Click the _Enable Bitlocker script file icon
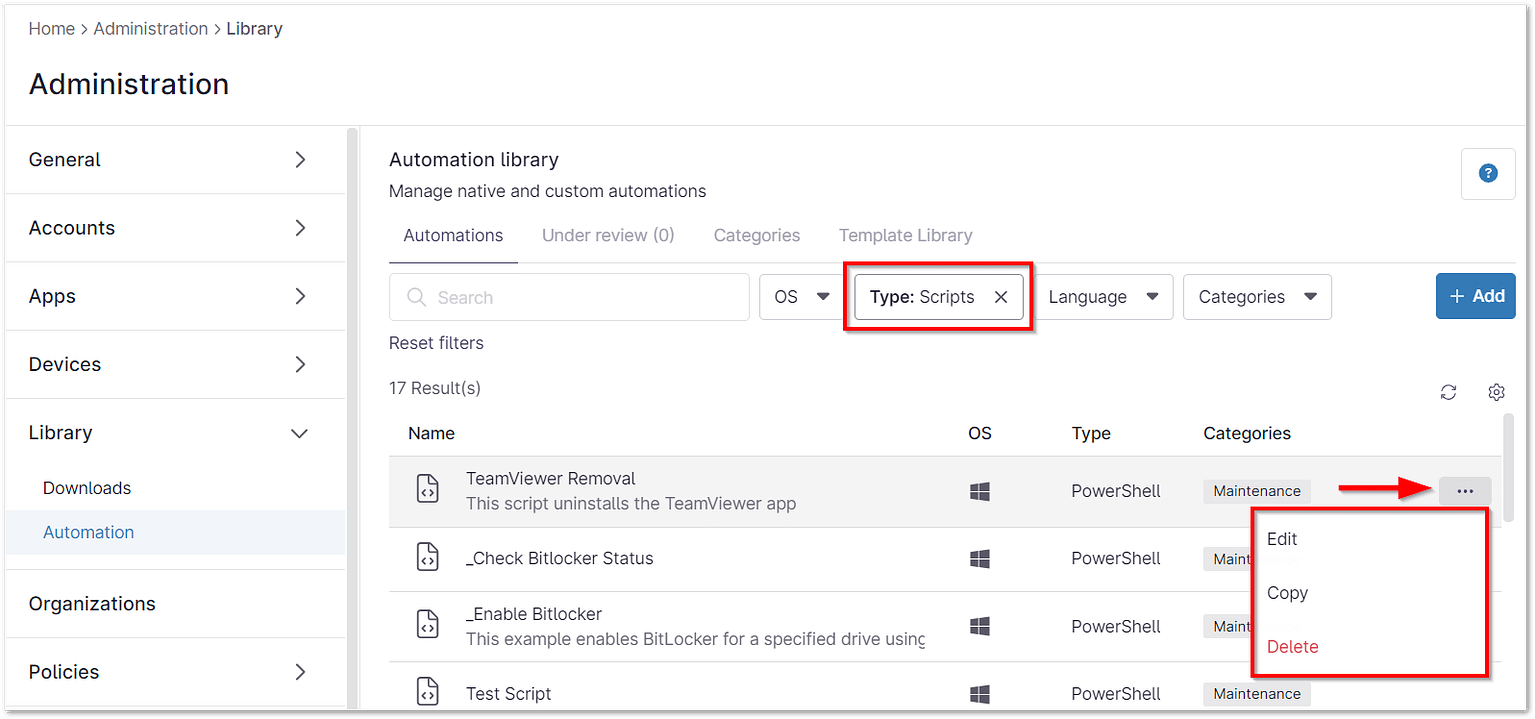The width and height of the screenshot is (1535, 719). pyautogui.click(x=428, y=626)
